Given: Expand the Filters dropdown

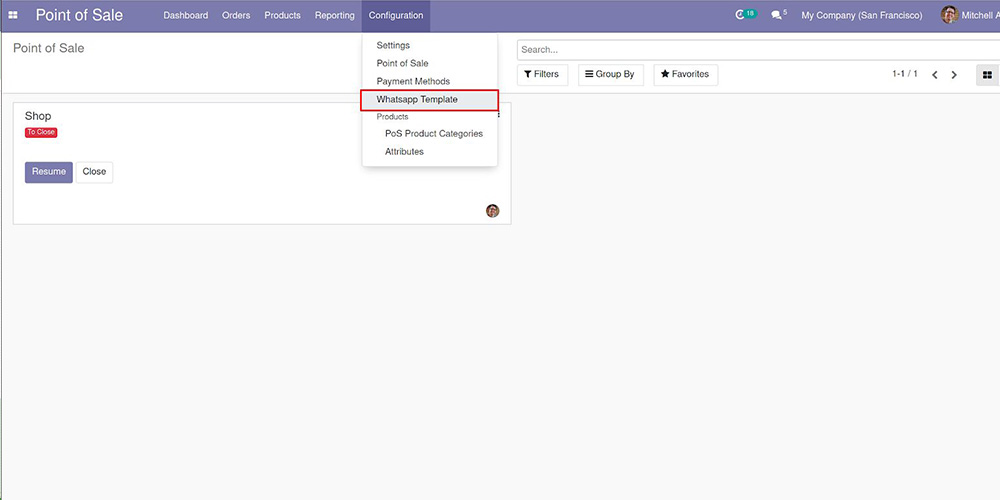Looking at the screenshot, I should tap(542, 75).
